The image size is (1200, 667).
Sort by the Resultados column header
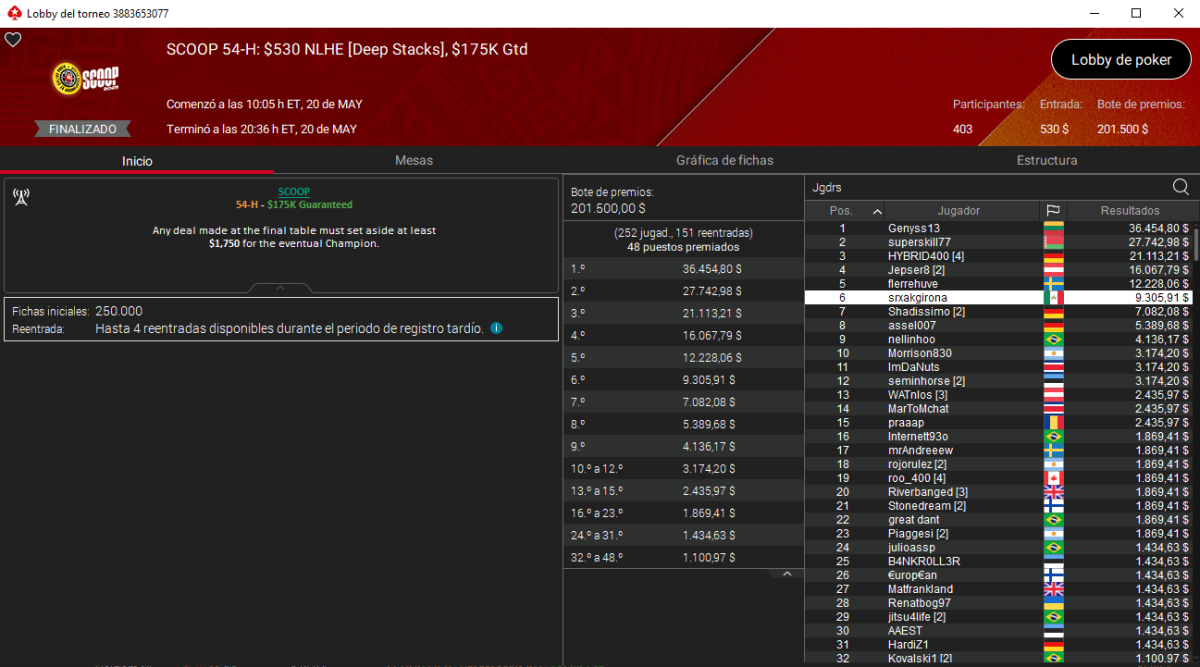point(1130,211)
